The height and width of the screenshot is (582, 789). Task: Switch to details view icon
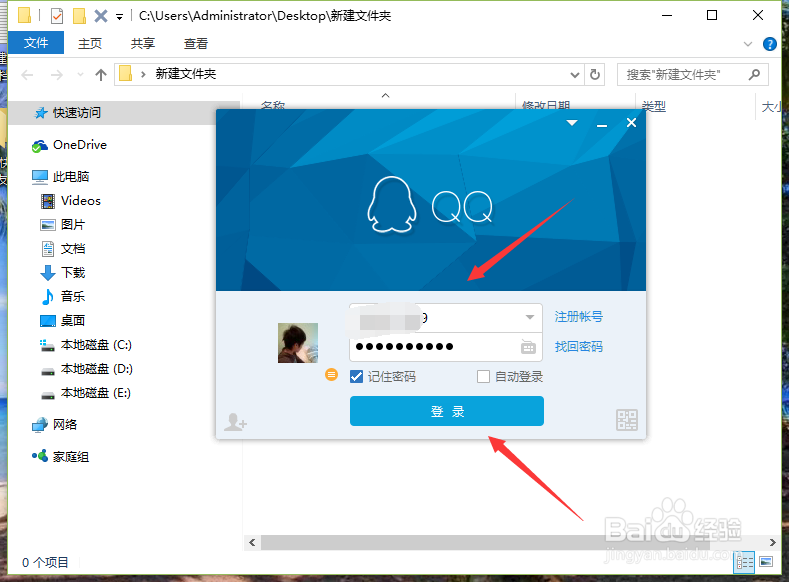coord(745,562)
